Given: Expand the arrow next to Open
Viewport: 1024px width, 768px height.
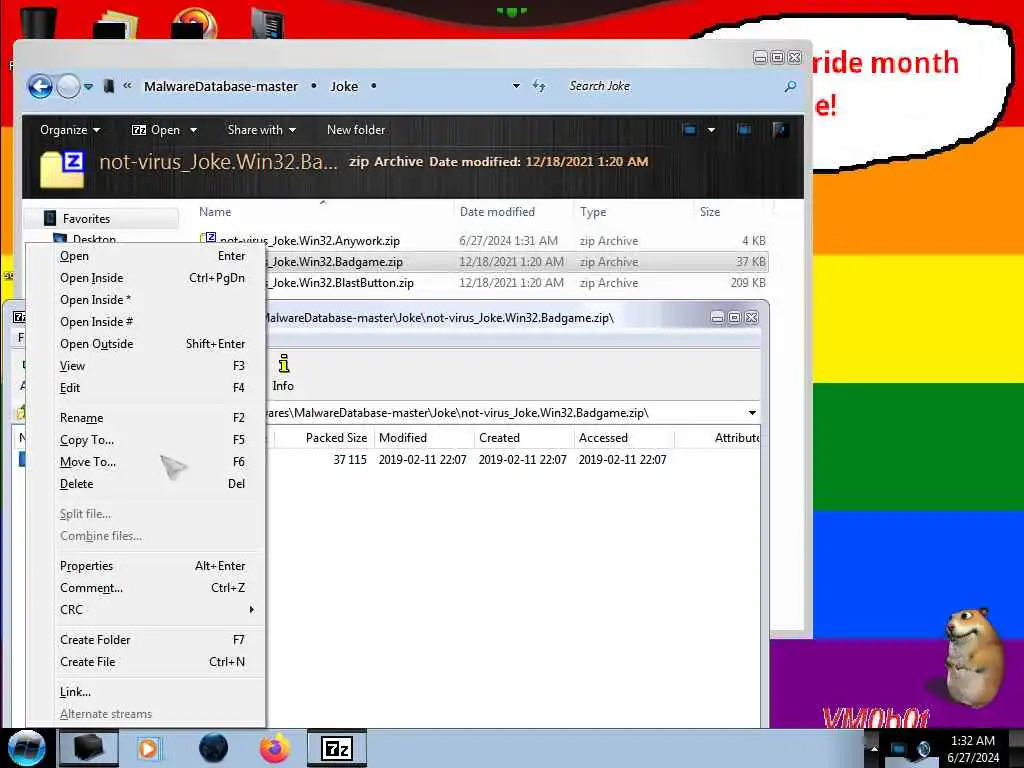Looking at the screenshot, I should point(193,130).
